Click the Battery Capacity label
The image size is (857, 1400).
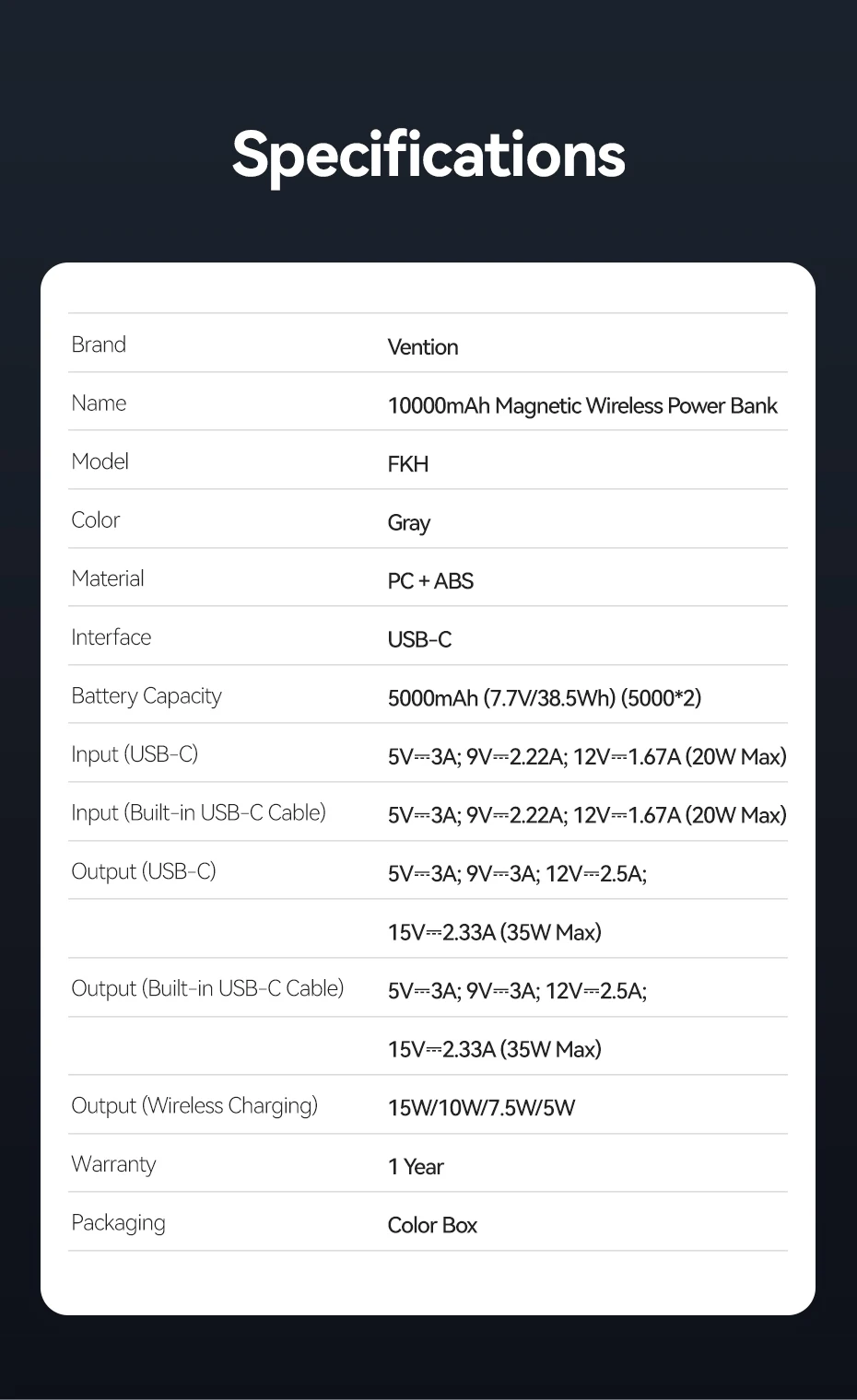pos(147,695)
